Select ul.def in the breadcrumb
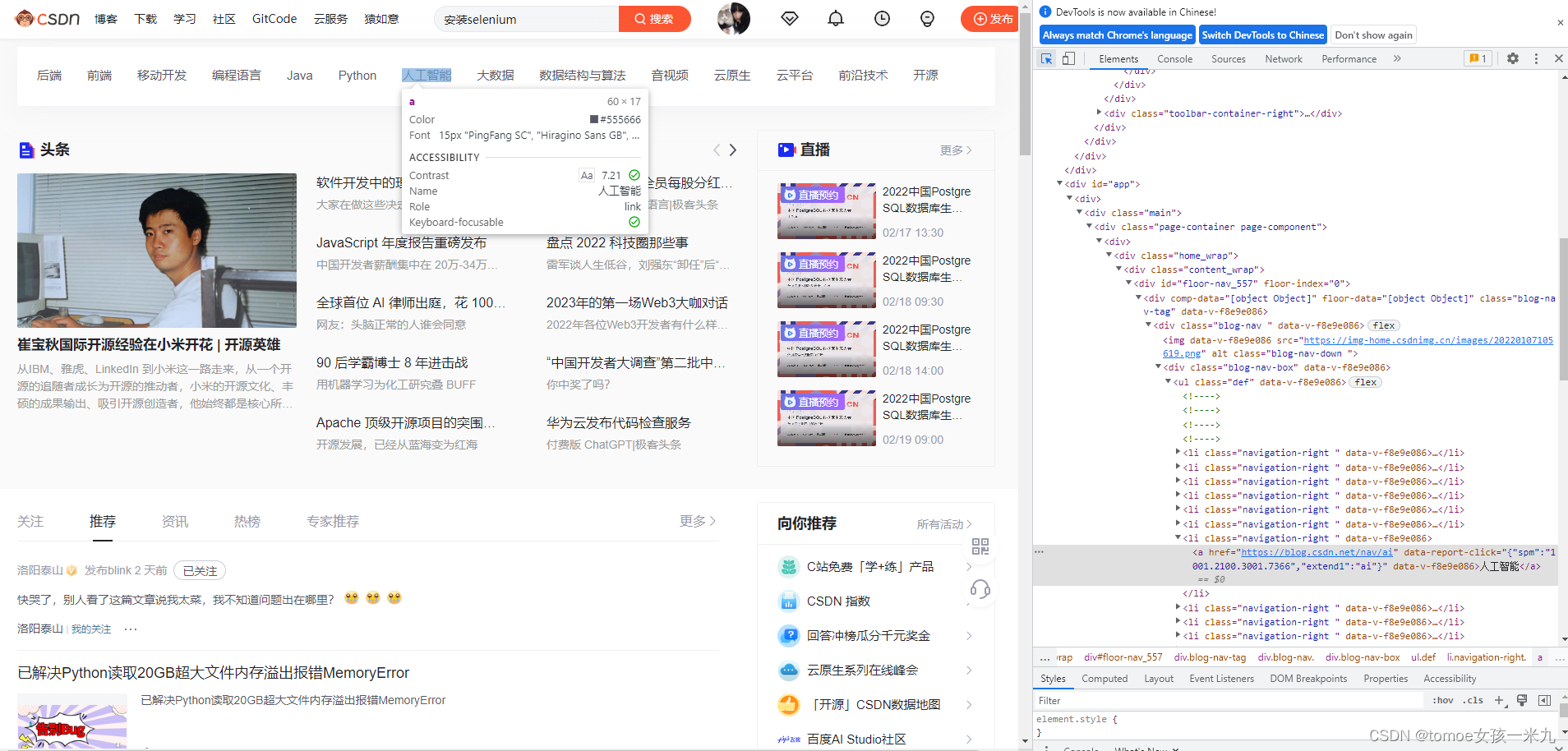Screen dimensions: 1568x751 pyautogui.click(x=1423, y=657)
